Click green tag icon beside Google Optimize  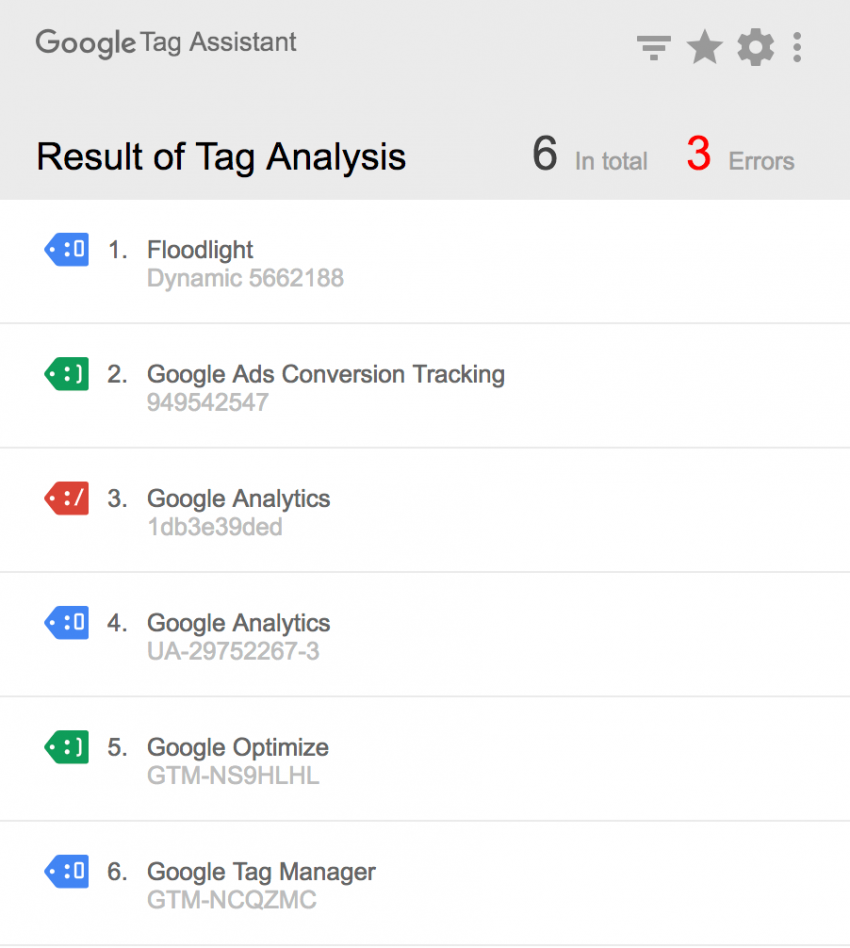click(x=67, y=747)
